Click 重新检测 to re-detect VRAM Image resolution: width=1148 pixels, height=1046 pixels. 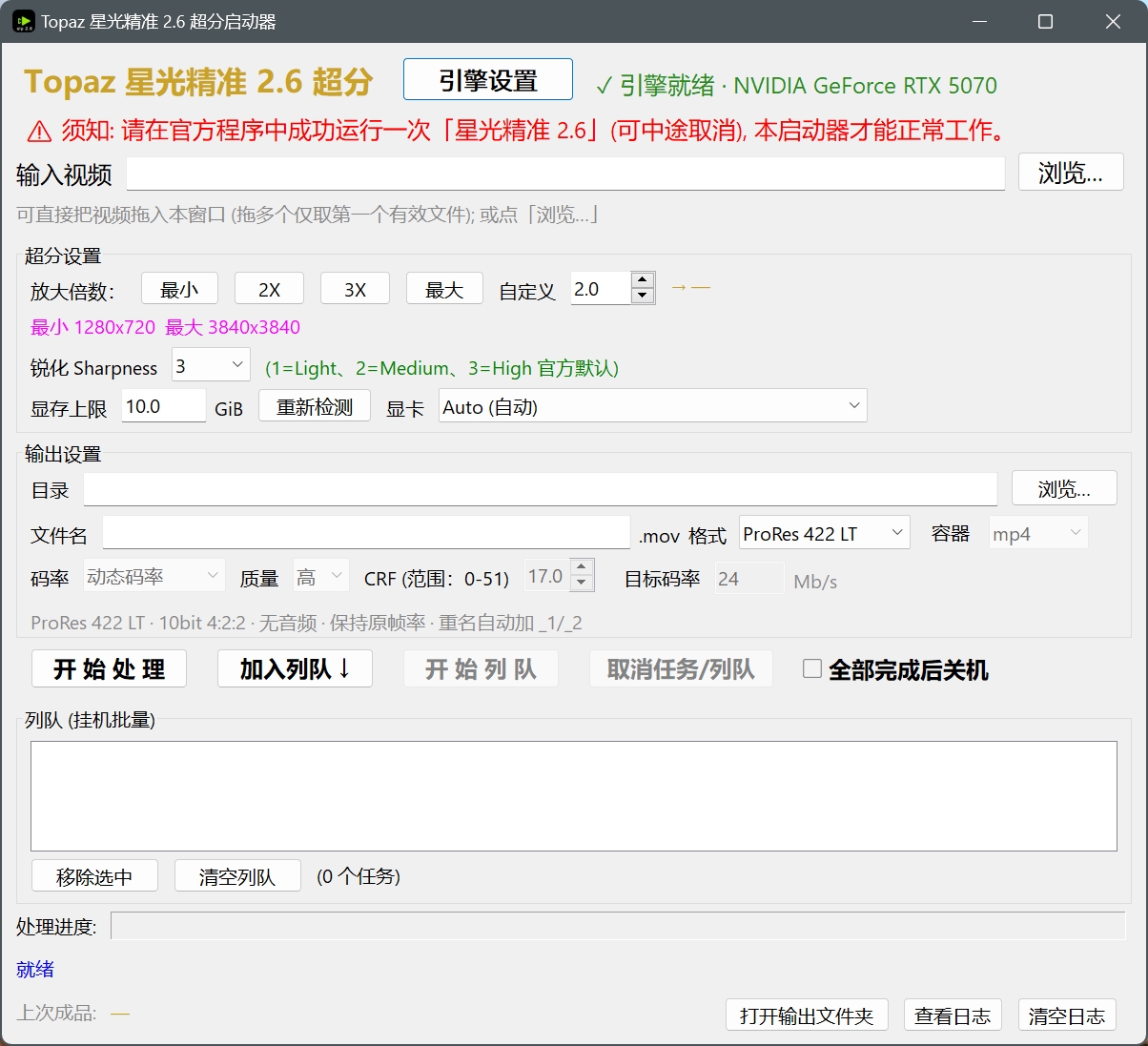click(315, 406)
